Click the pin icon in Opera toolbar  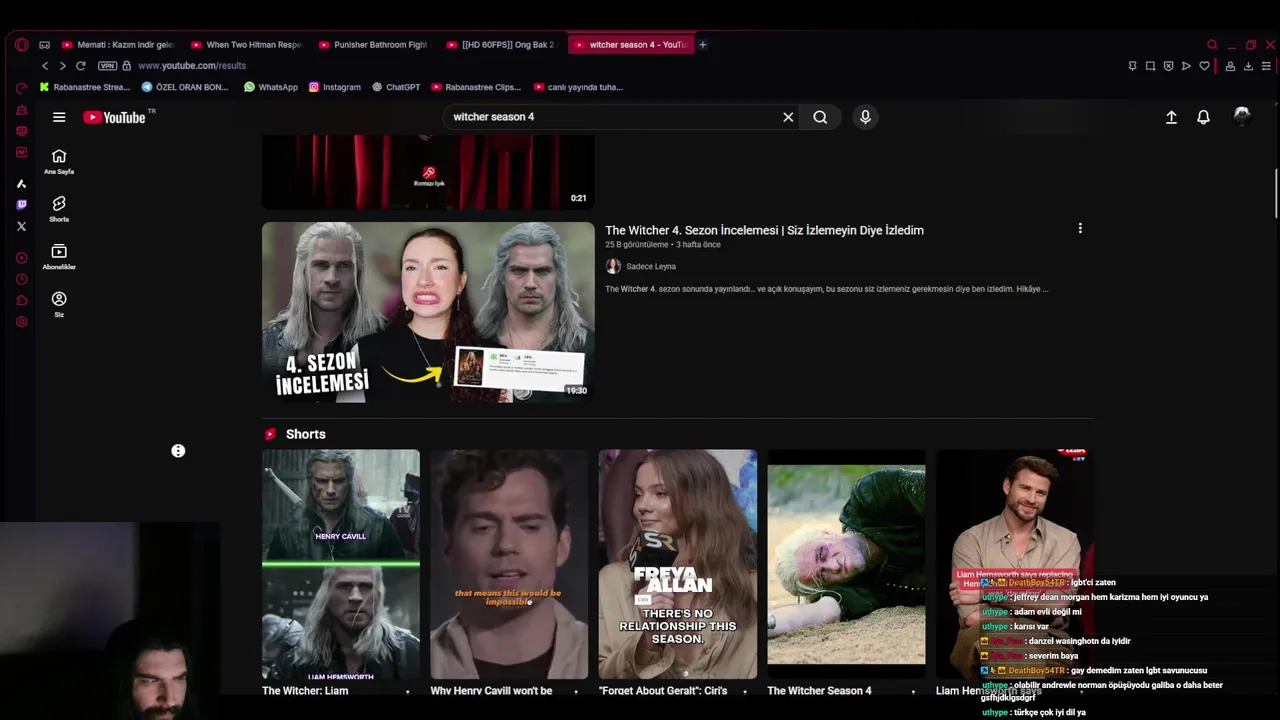pyautogui.click(x=1132, y=66)
